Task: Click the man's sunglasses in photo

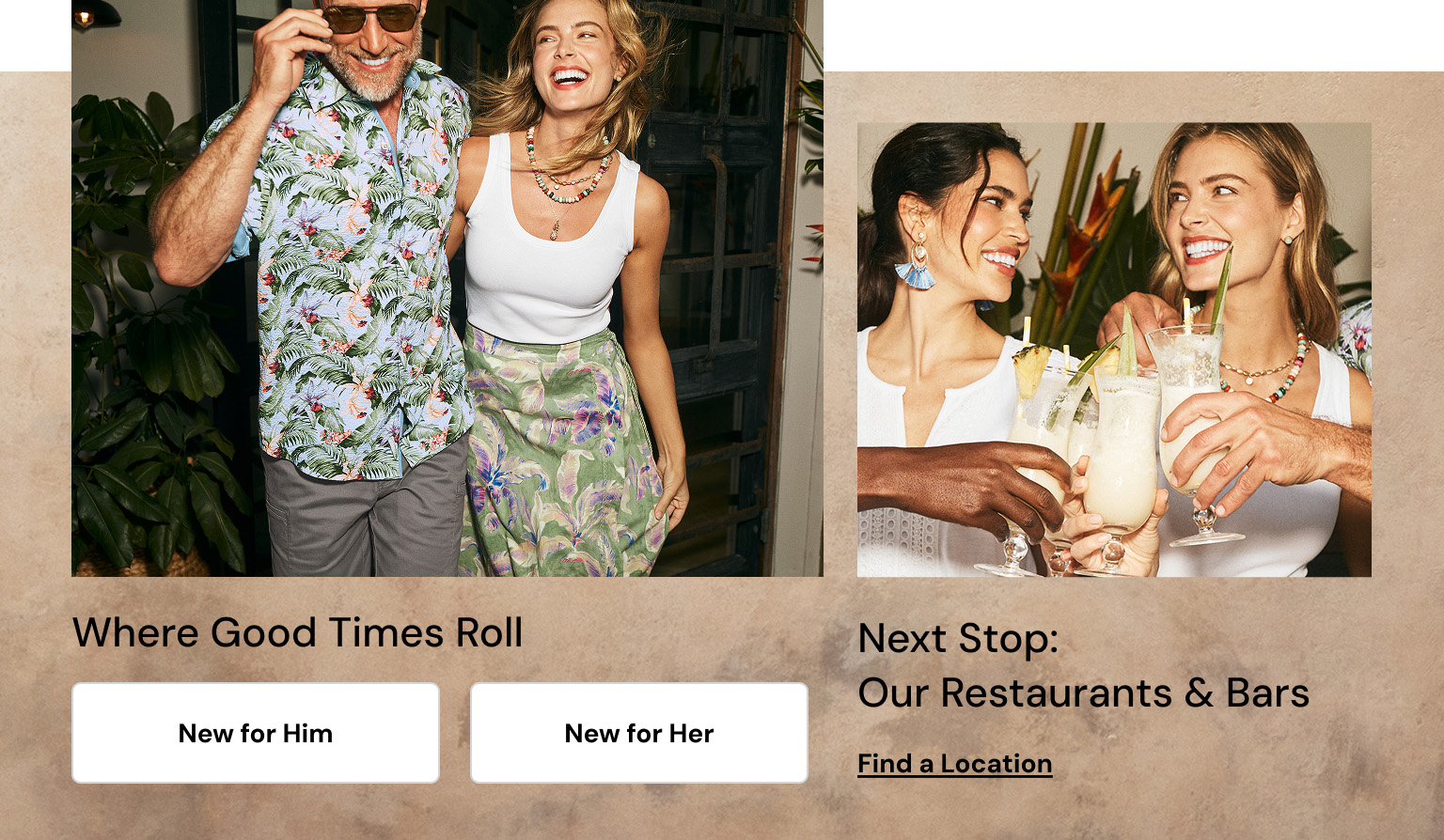Action: [373, 16]
